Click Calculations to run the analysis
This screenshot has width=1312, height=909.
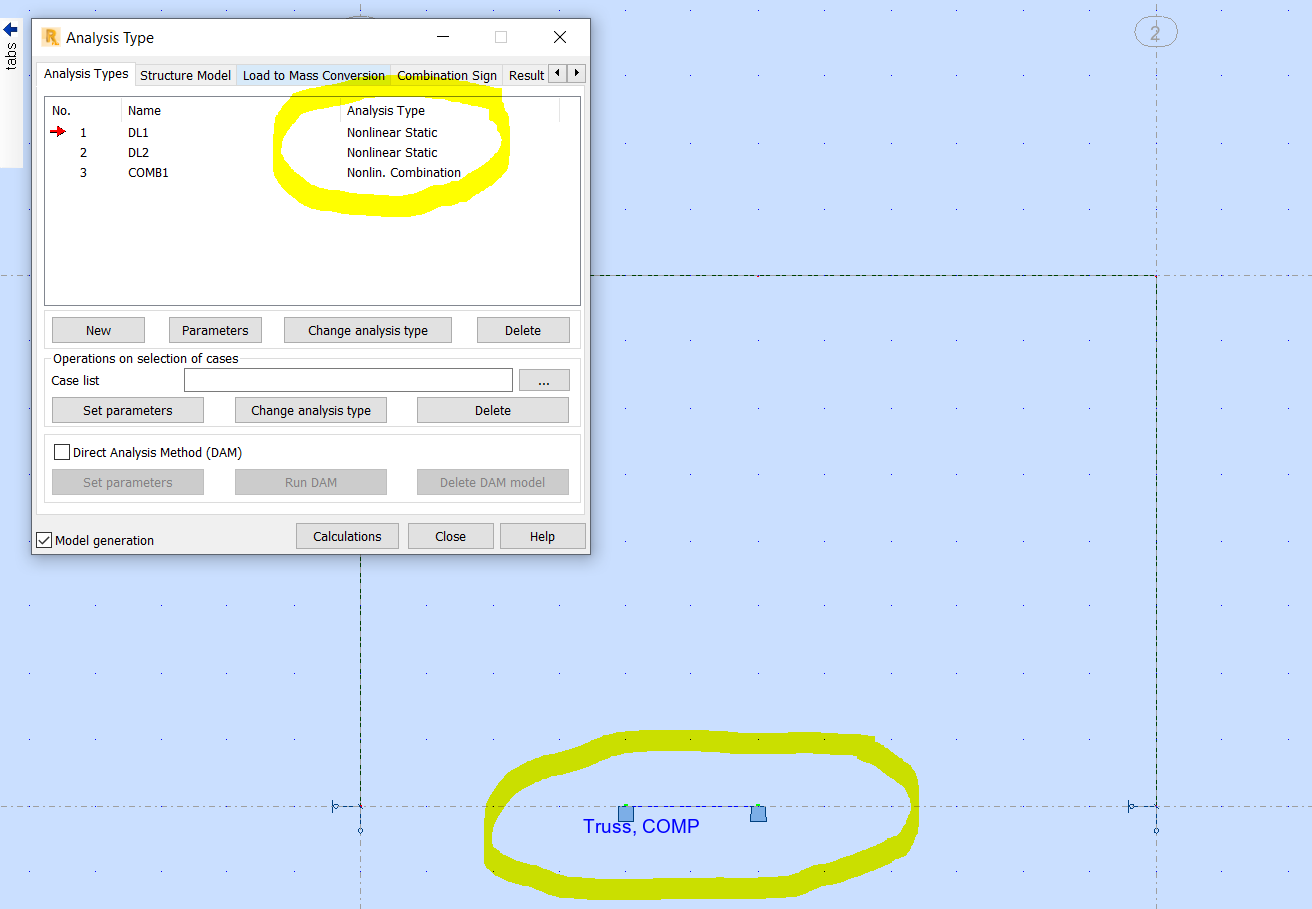click(x=347, y=535)
